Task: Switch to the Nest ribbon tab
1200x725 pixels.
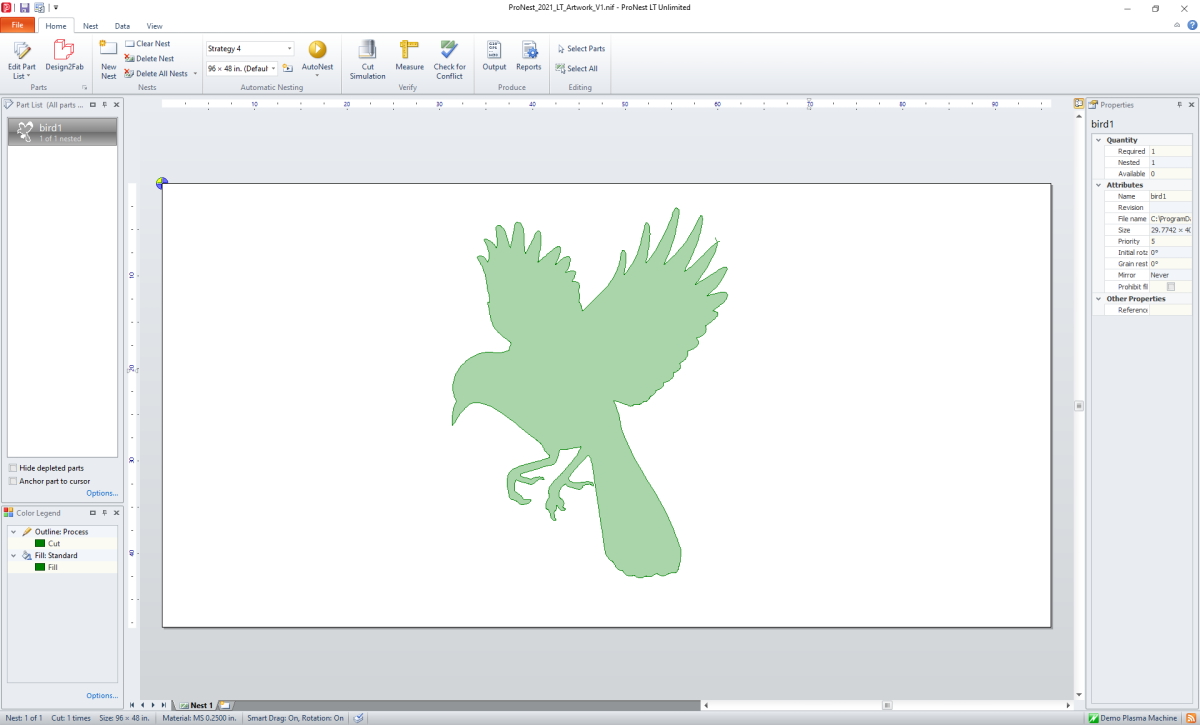Action: coord(91,26)
